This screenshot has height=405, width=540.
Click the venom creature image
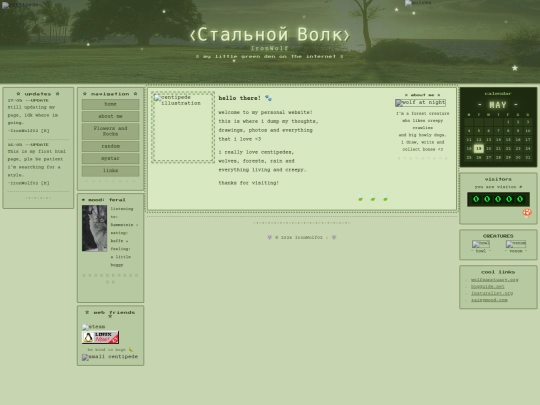coord(516,244)
